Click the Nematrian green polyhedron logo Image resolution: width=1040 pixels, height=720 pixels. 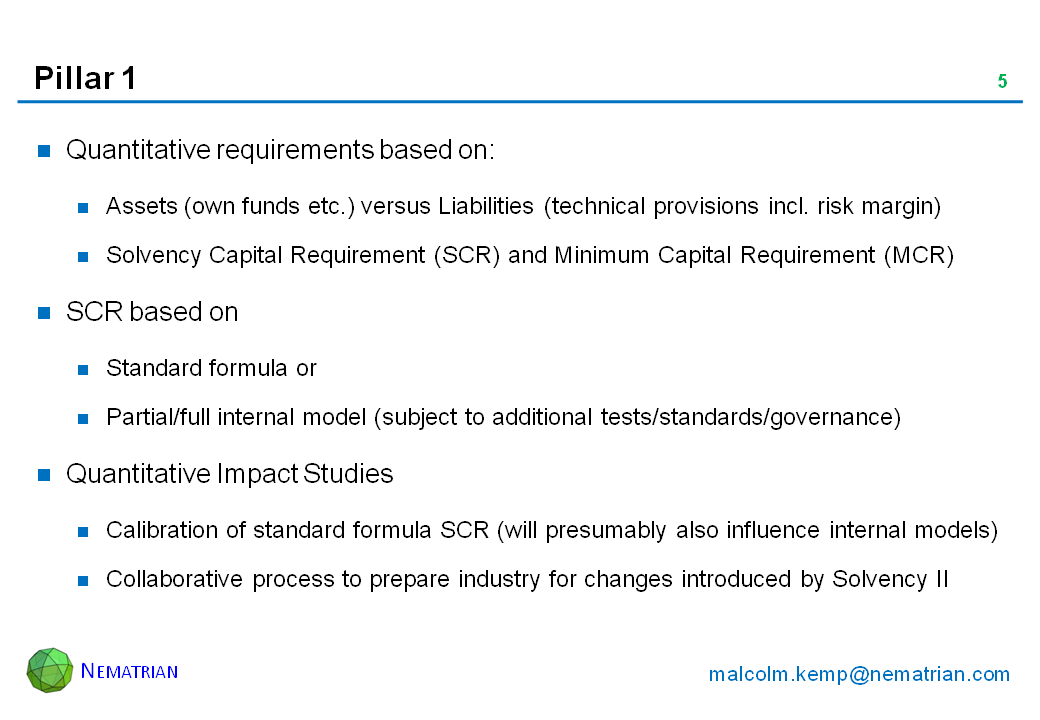(x=50, y=670)
